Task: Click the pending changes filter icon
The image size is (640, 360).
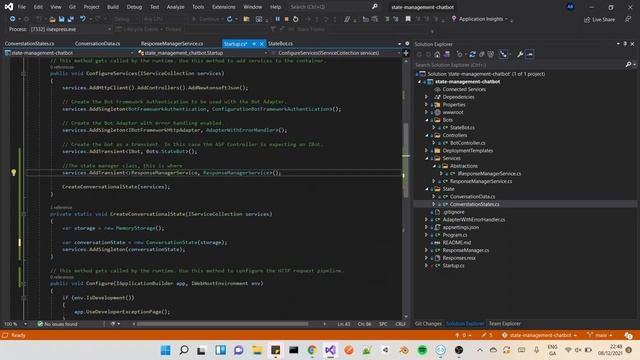Action: coord(459,54)
